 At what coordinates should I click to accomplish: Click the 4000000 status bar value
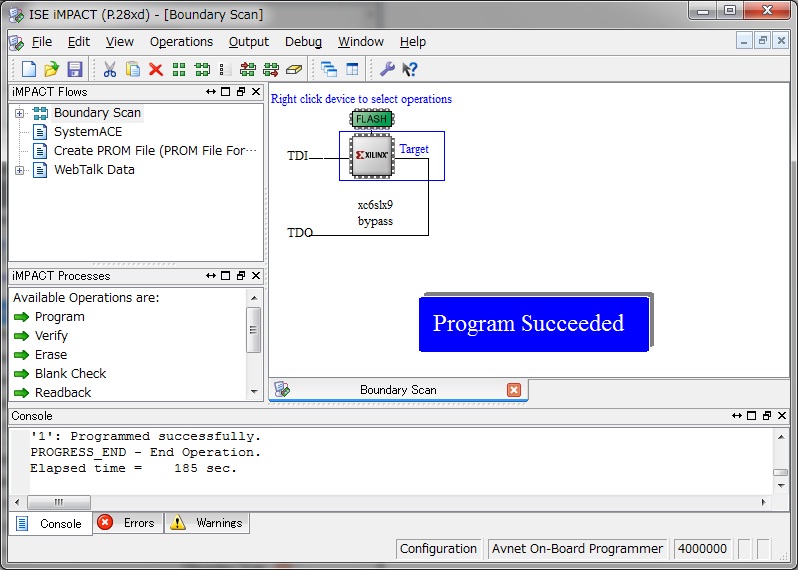click(x=702, y=549)
